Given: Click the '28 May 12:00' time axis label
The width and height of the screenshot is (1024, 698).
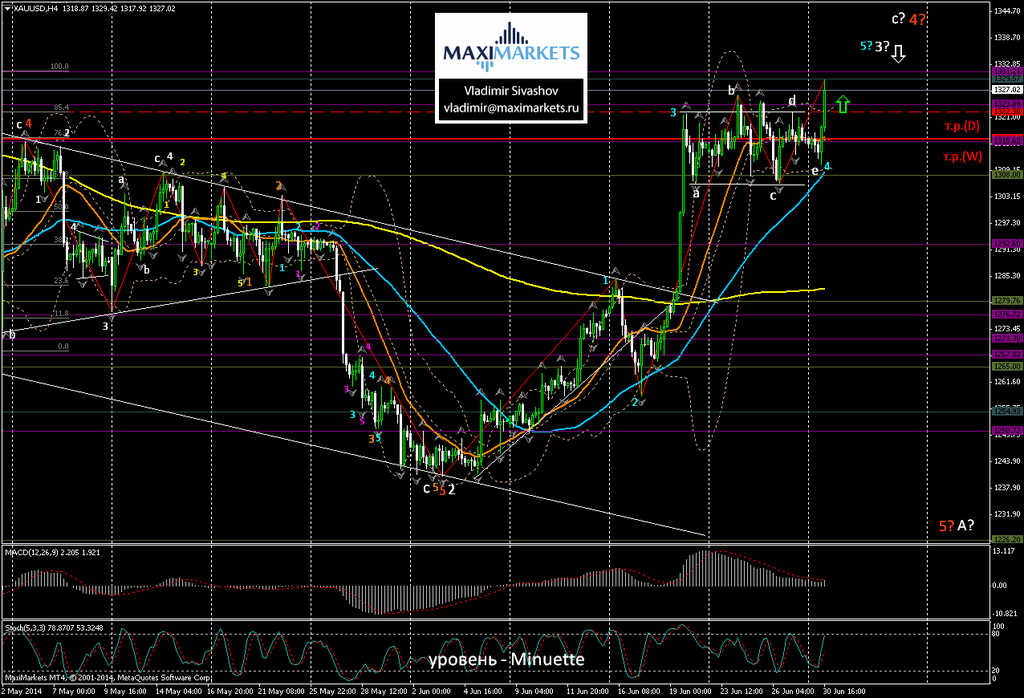Looking at the screenshot, I should coord(383,691).
